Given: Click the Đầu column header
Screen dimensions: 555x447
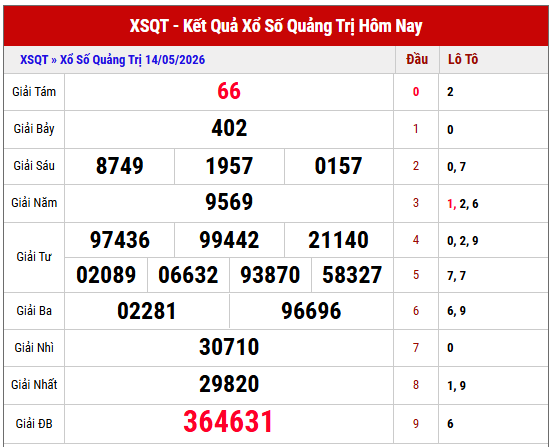Looking at the screenshot, I should point(417,59).
